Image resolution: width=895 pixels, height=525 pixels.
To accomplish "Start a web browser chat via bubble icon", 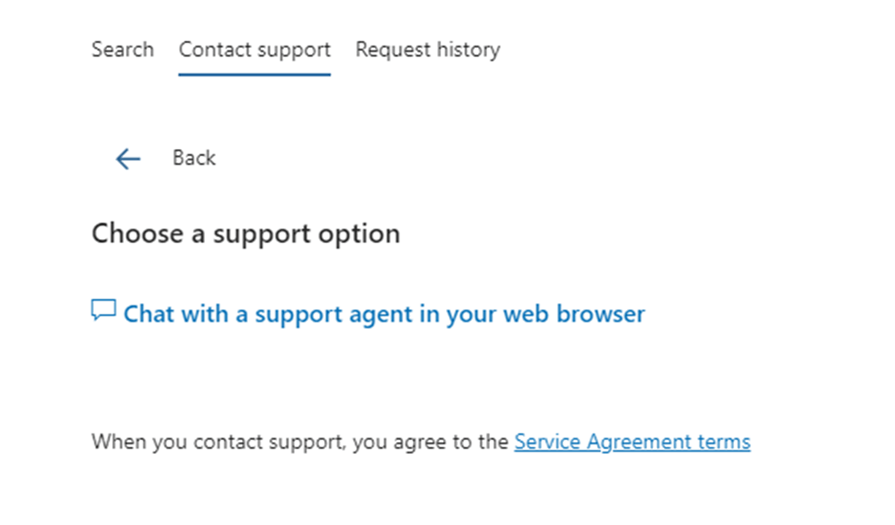I will point(103,311).
